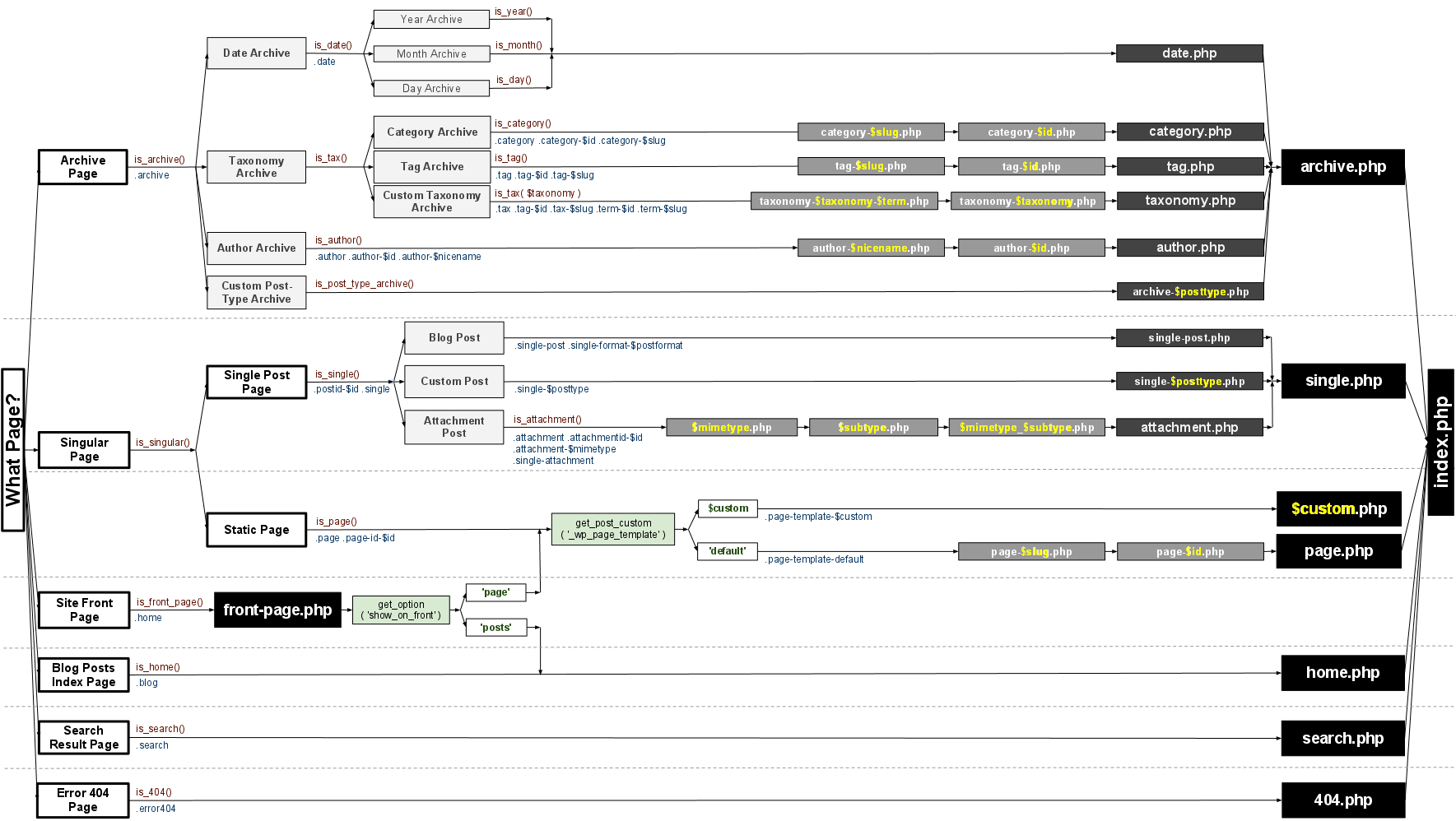The width and height of the screenshot is (1456, 821).
Task: Click the category-$id.php box
Action: [x=1031, y=132]
